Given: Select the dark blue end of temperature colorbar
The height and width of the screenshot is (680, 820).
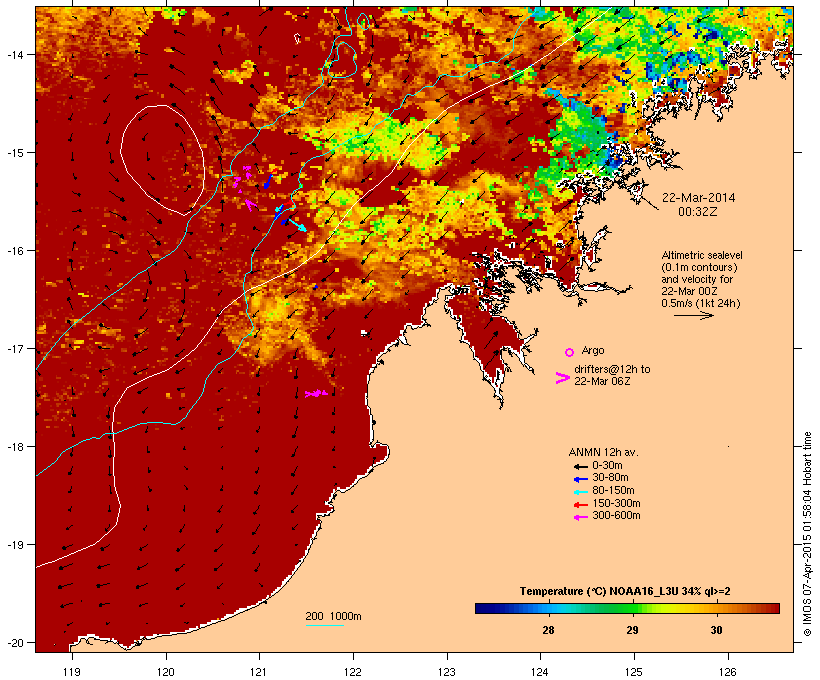Looking at the screenshot, I should (484, 608).
